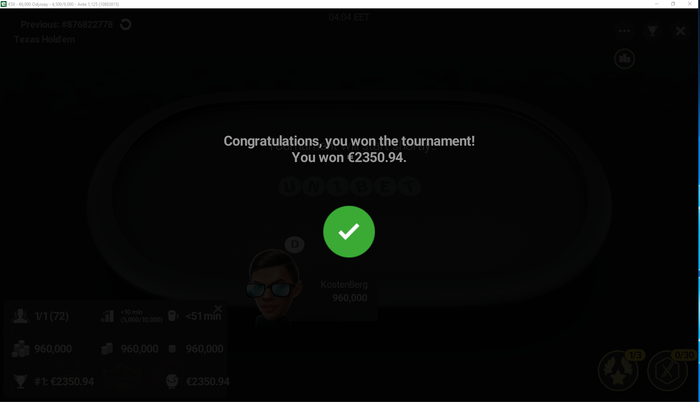The height and width of the screenshot is (402, 700).
Task: Click the KostenBerg player avatar
Action: (x=272, y=286)
